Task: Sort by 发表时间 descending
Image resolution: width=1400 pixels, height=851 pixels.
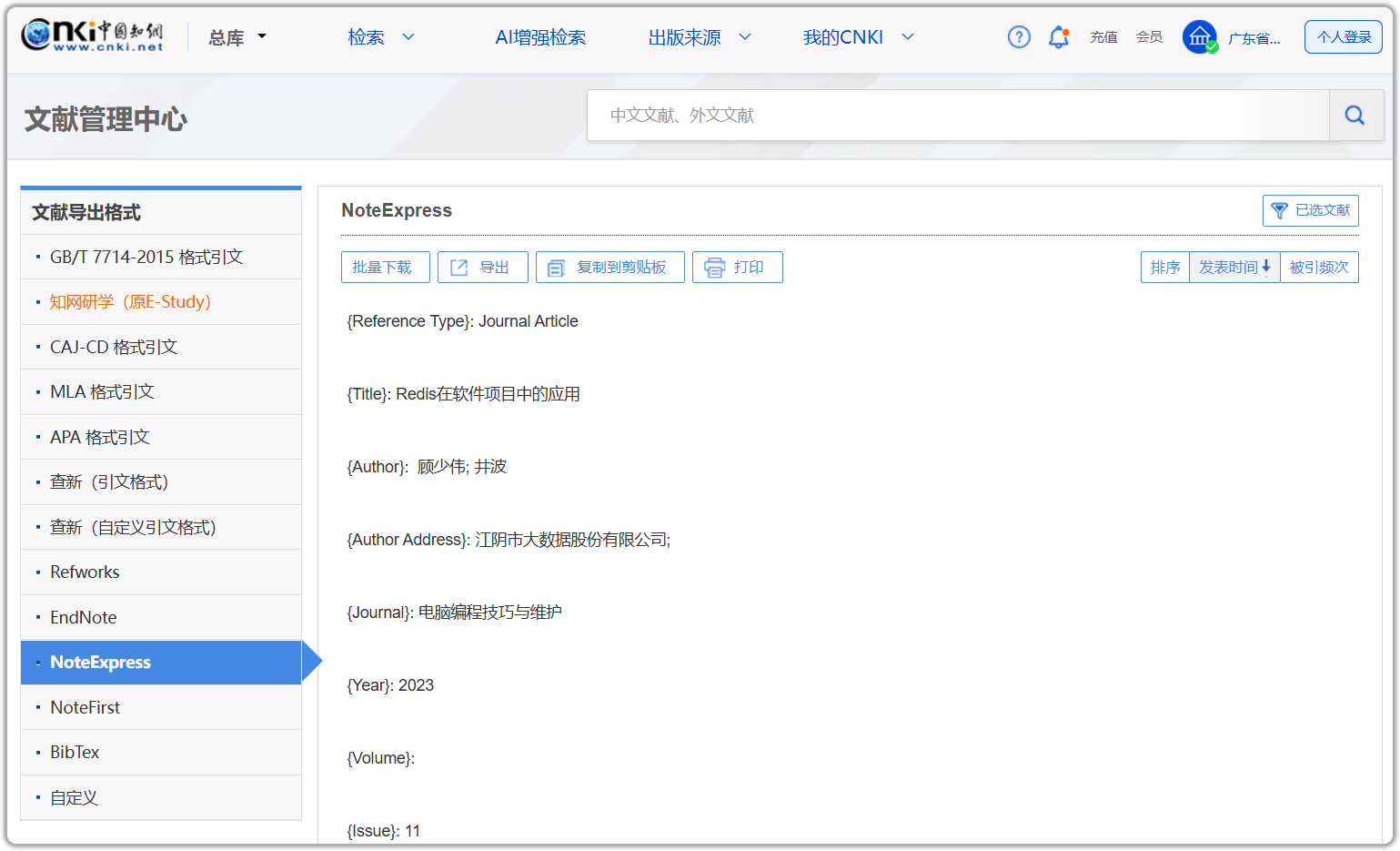Action: [x=1234, y=268]
